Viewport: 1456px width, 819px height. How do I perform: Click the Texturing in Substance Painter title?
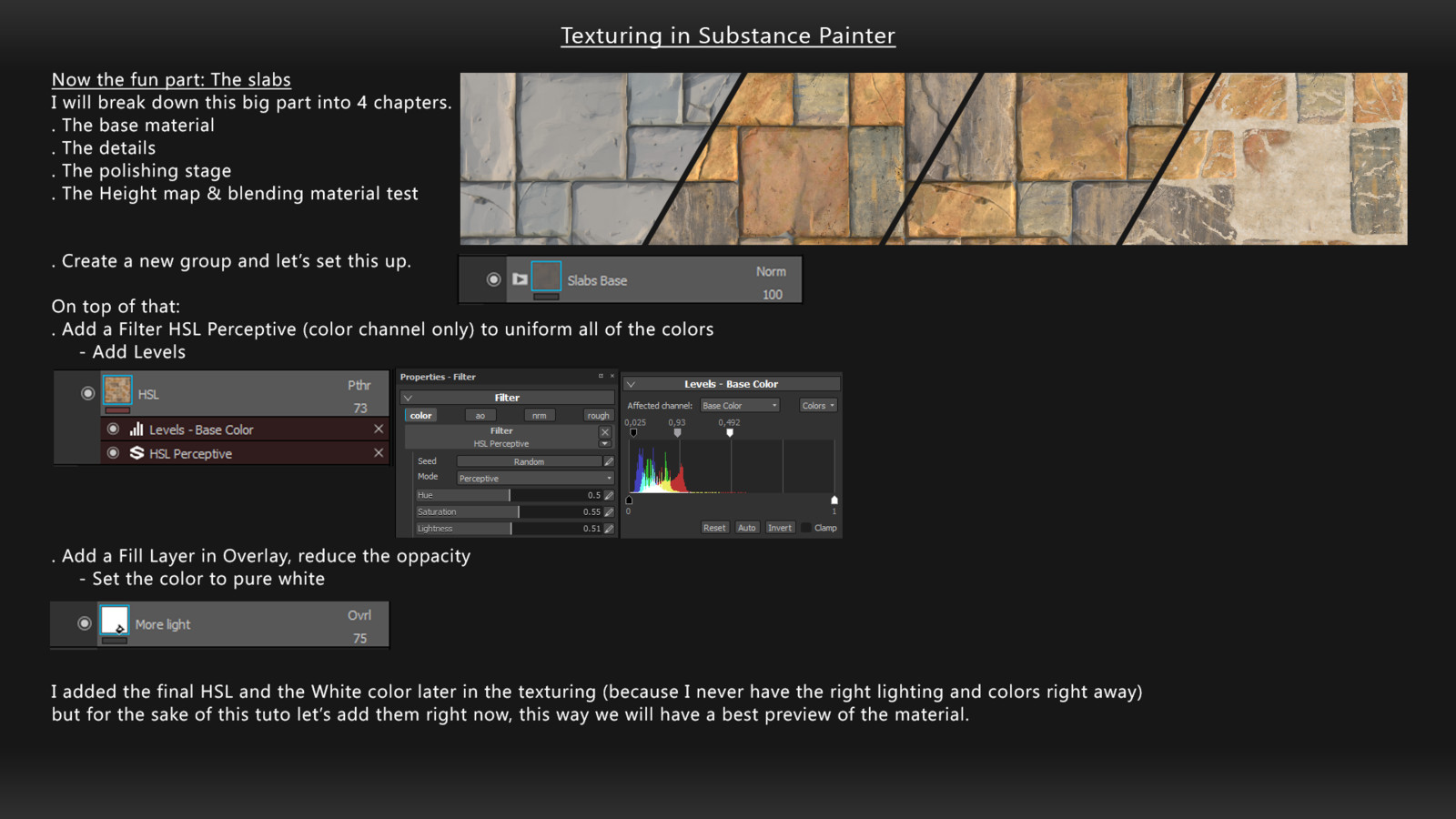pos(728,35)
